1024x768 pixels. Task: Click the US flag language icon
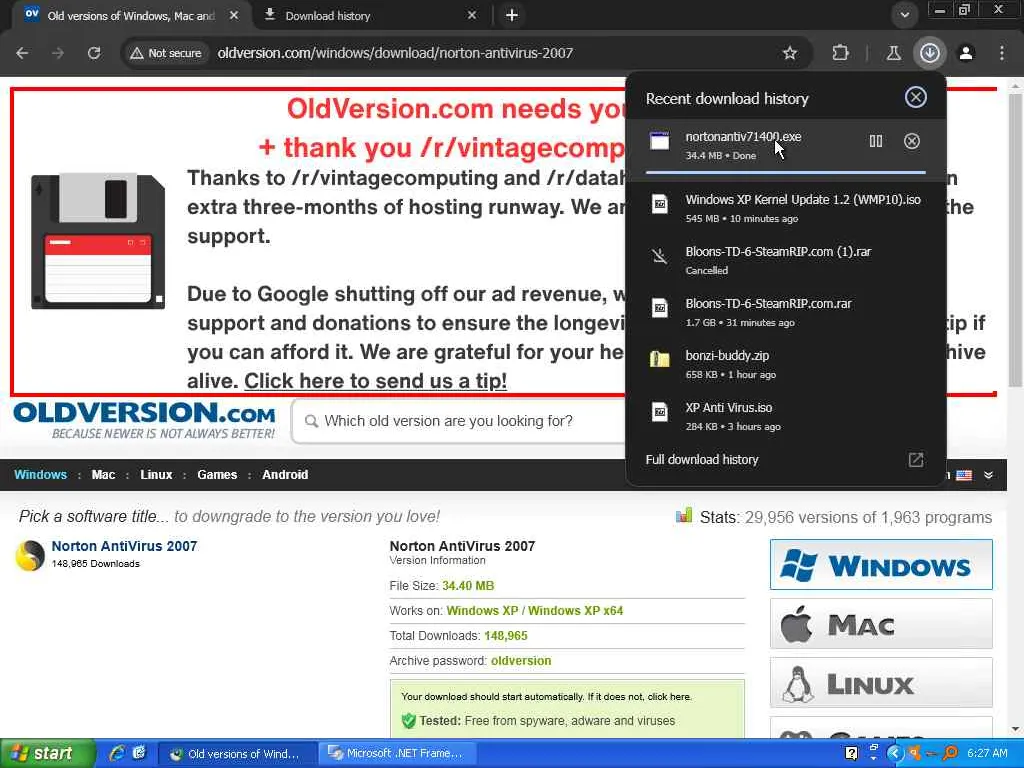click(964, 475)
